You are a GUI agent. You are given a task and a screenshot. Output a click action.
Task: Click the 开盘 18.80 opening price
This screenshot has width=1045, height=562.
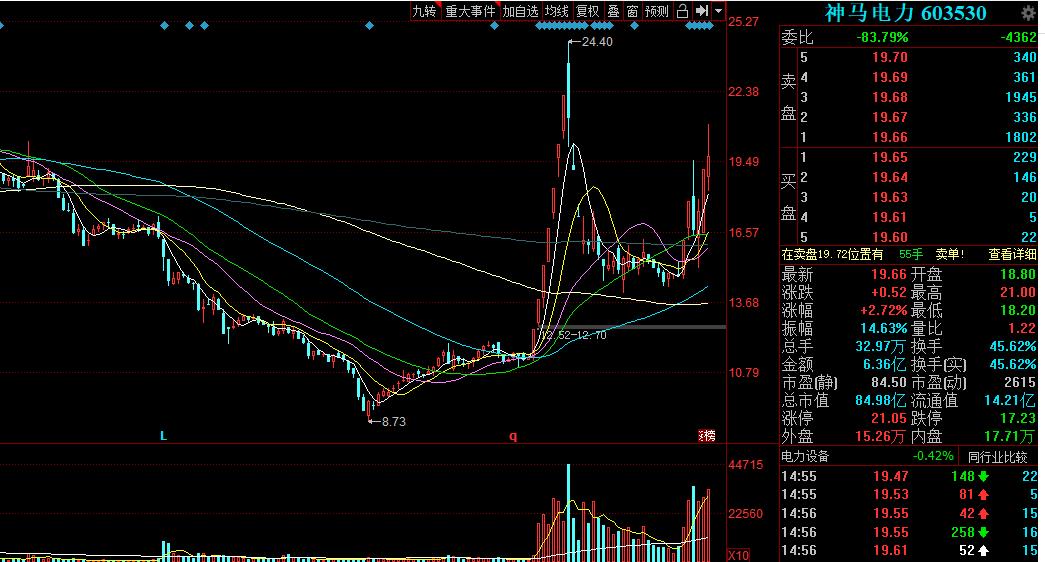(x=1018, y=274)
